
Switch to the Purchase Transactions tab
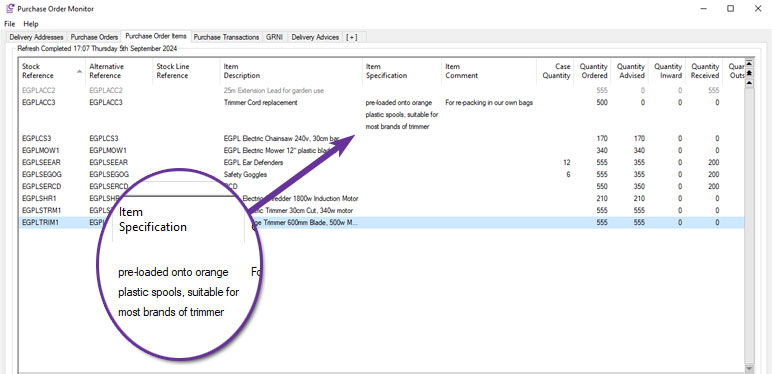coord(226,37)
